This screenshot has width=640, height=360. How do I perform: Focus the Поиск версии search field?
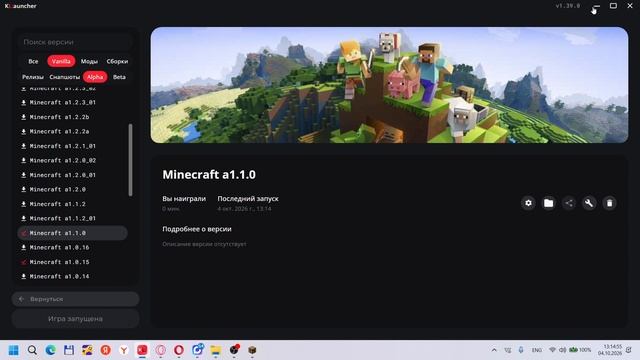point(76,42)
